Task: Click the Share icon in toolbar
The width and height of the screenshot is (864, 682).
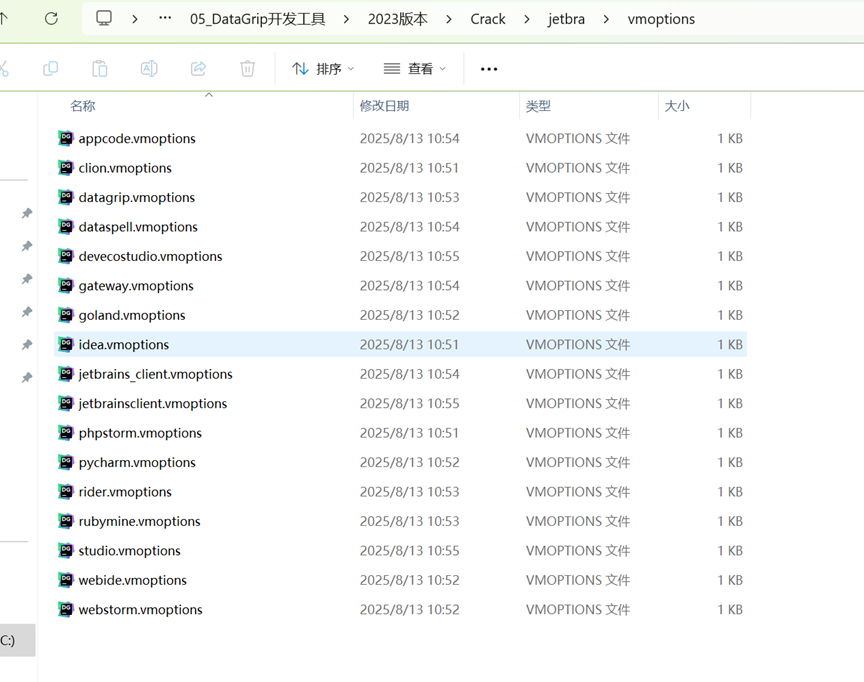Action: click(x=198, y=69)
